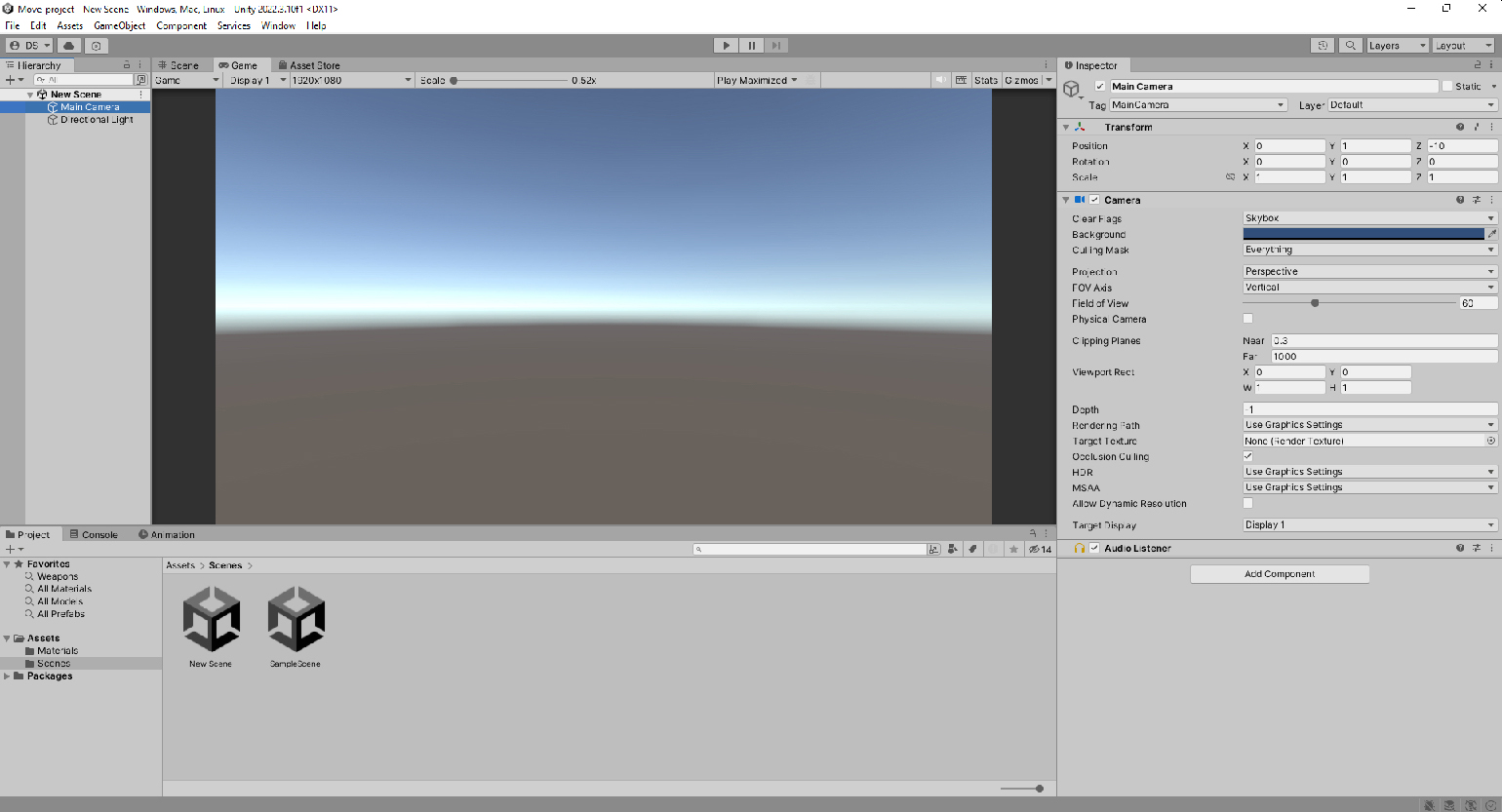The width and height of the screenshot is (1502, 812).
Task: Click the Add Component button
Action: point(1280,574)
